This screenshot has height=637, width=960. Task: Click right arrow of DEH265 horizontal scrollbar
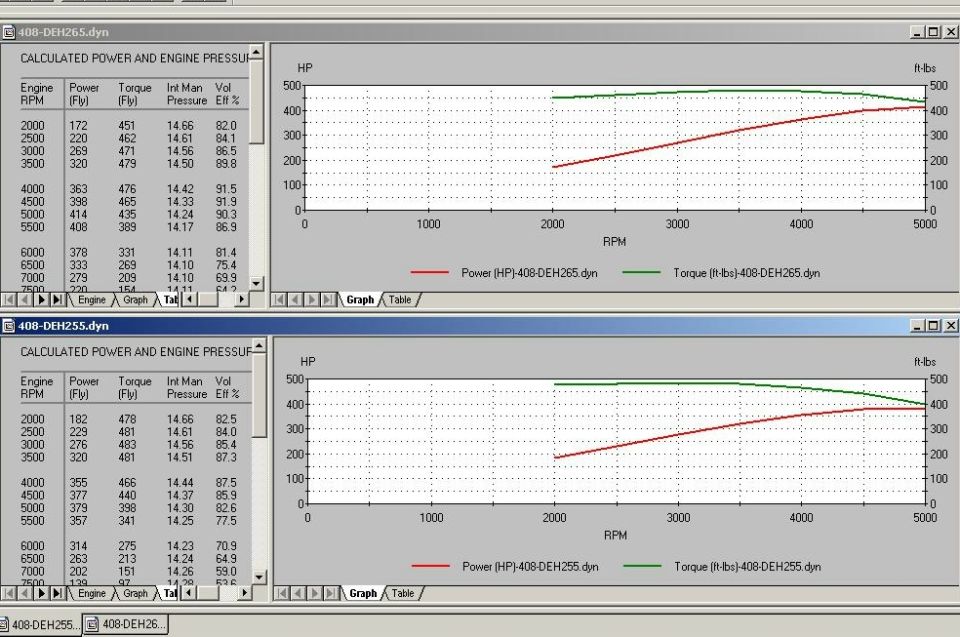[x=242, y=300]
